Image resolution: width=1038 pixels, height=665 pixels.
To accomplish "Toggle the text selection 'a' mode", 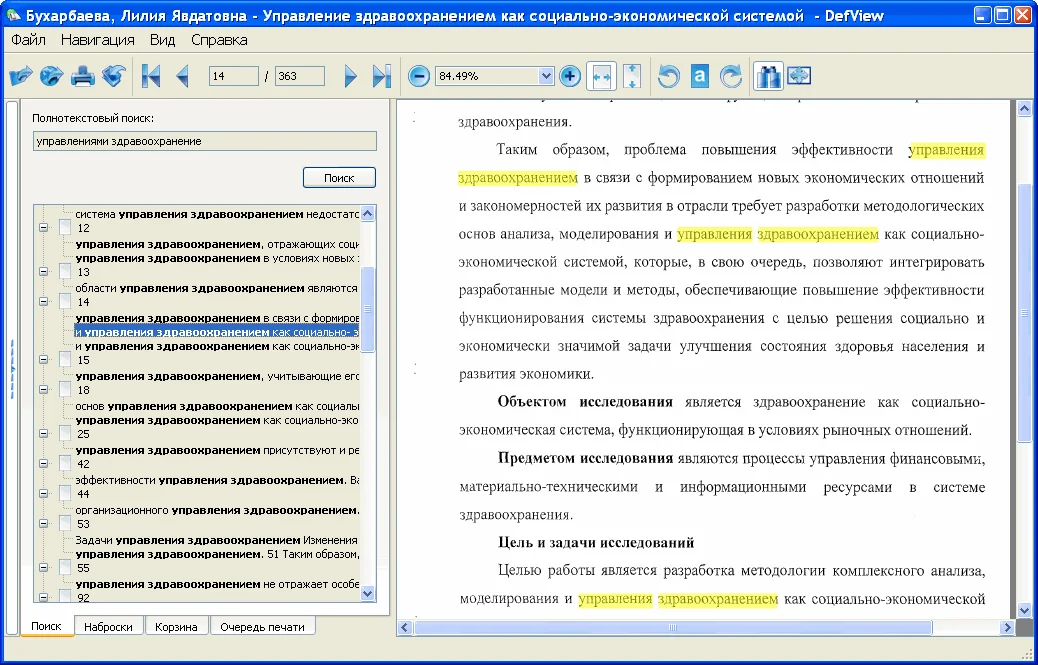I will [x=700, y=75].
